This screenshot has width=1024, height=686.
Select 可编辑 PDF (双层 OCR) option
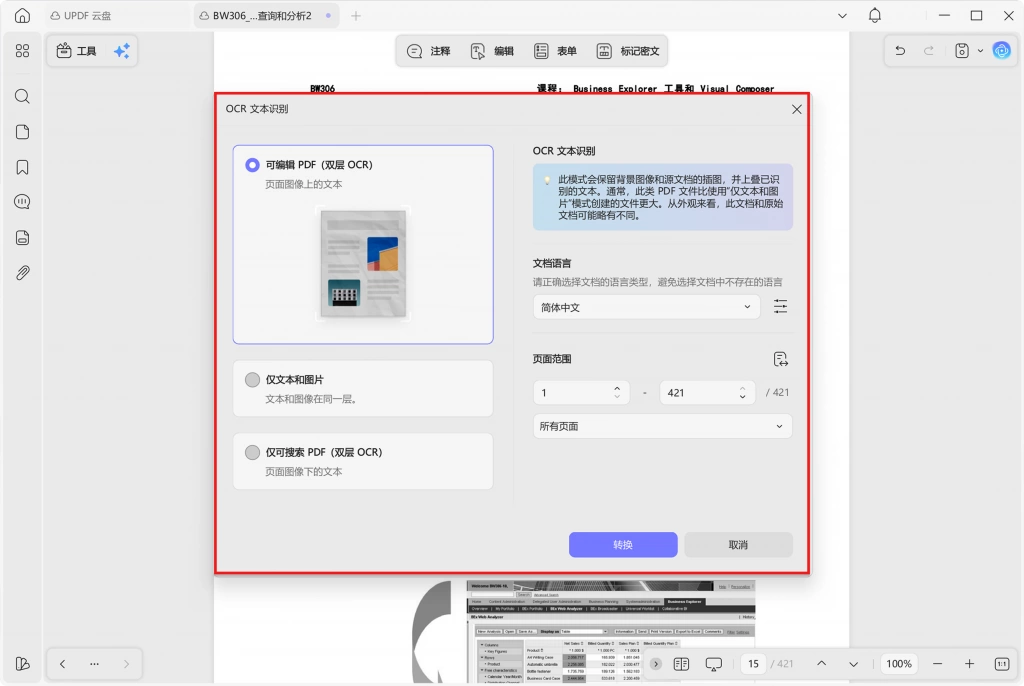[363, 244]
